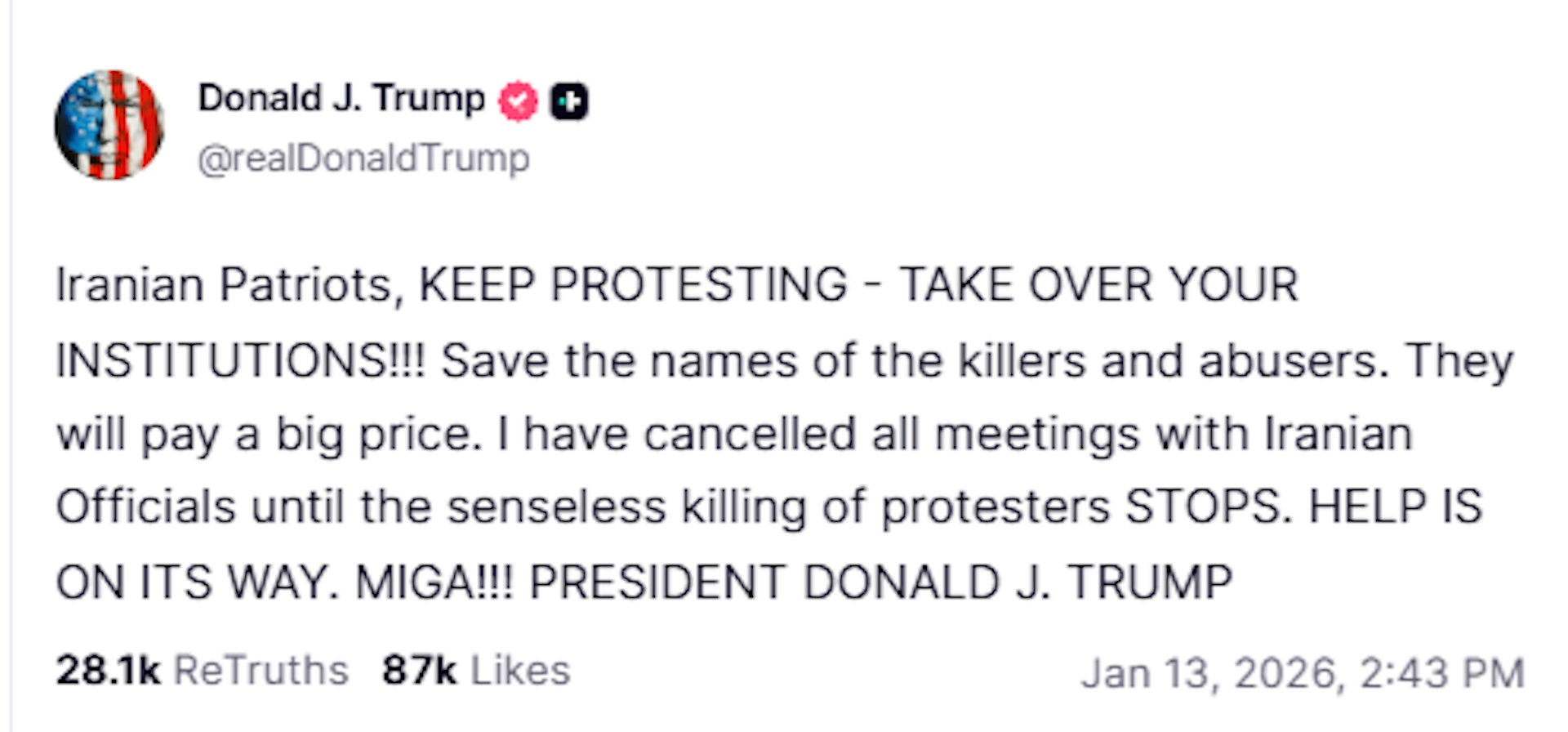This screenshot has width=1568, height=732.
Task: Click the "PRESIDENT DONALD J. TRUMP" signature
Action: pyautogui.click(x=880, y=582)
